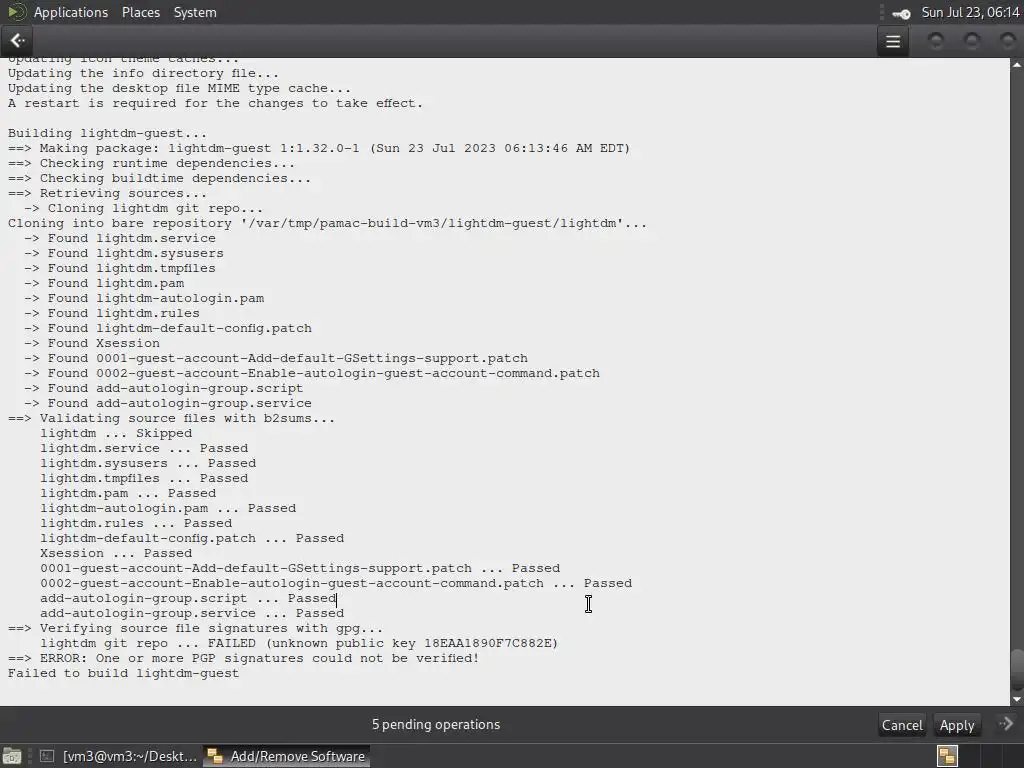Open the Places menu
Screen dimensions: 1024x768
click(x=140, y=12)
